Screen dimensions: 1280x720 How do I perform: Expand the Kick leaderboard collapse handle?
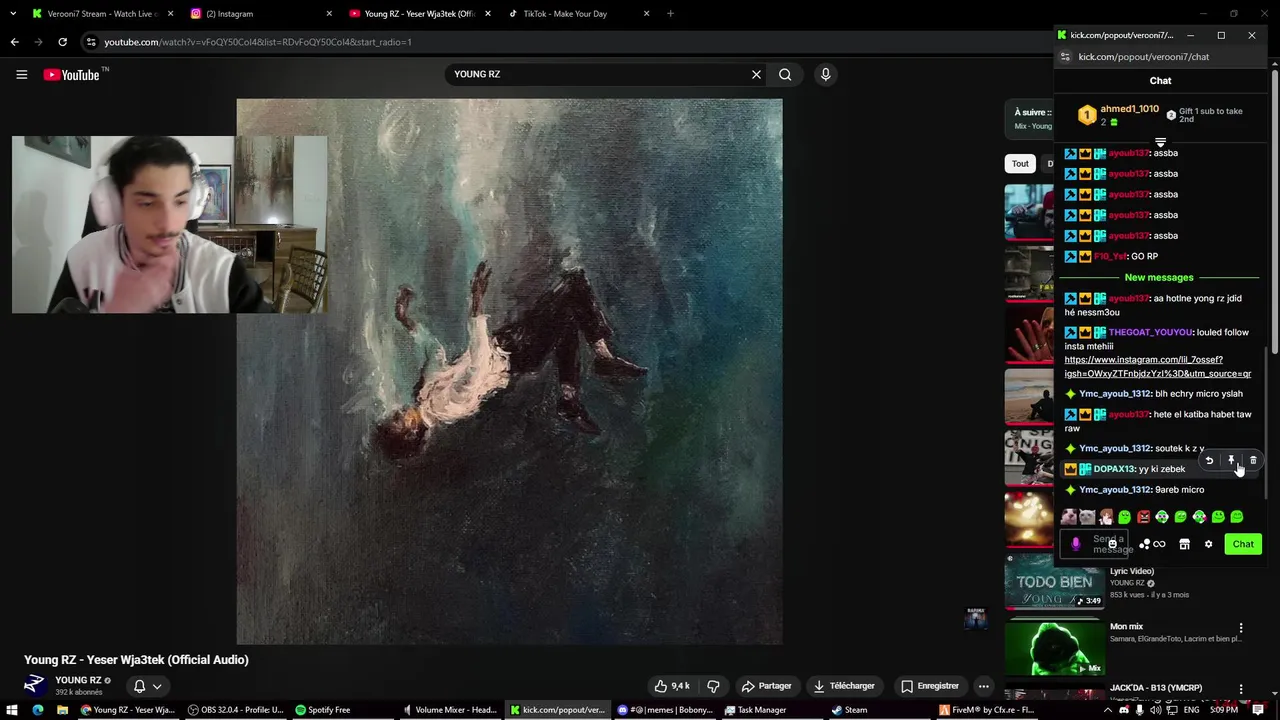(1160, 142)
